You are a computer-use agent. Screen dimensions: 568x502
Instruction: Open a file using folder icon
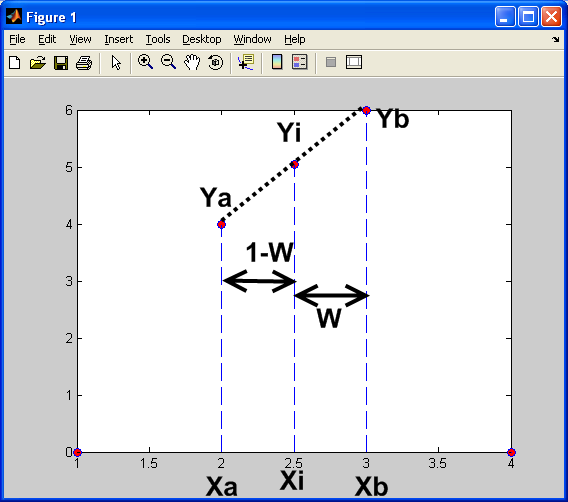point(38,62)
